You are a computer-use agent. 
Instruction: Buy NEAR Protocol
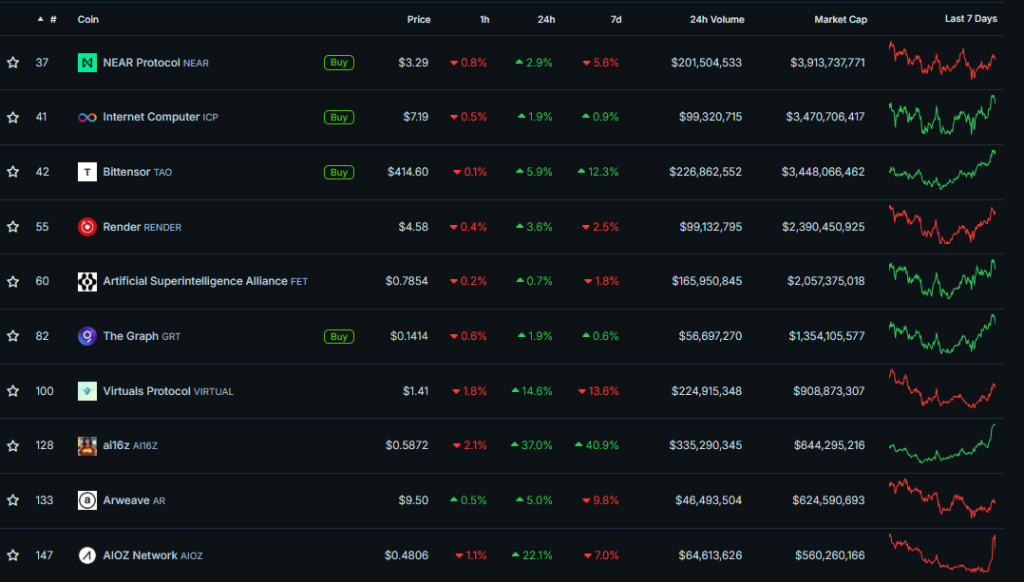pyautogui.click(x=339, y=63)
